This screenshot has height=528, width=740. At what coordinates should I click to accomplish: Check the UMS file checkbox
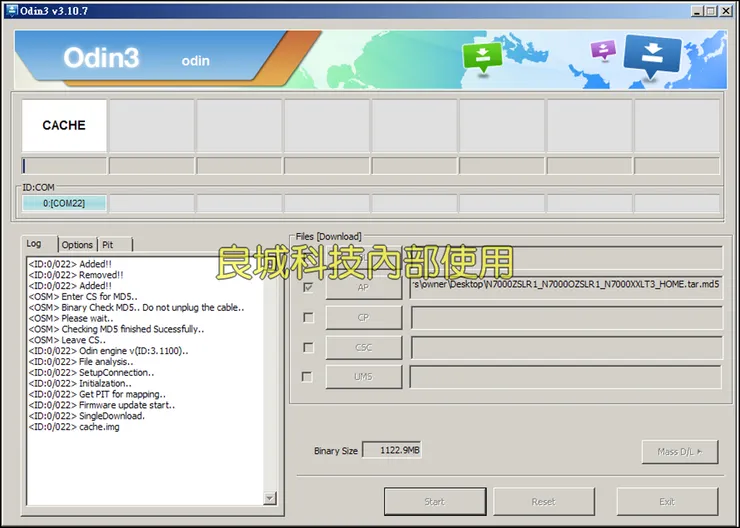pyautogui.click(x=307, y=377)
